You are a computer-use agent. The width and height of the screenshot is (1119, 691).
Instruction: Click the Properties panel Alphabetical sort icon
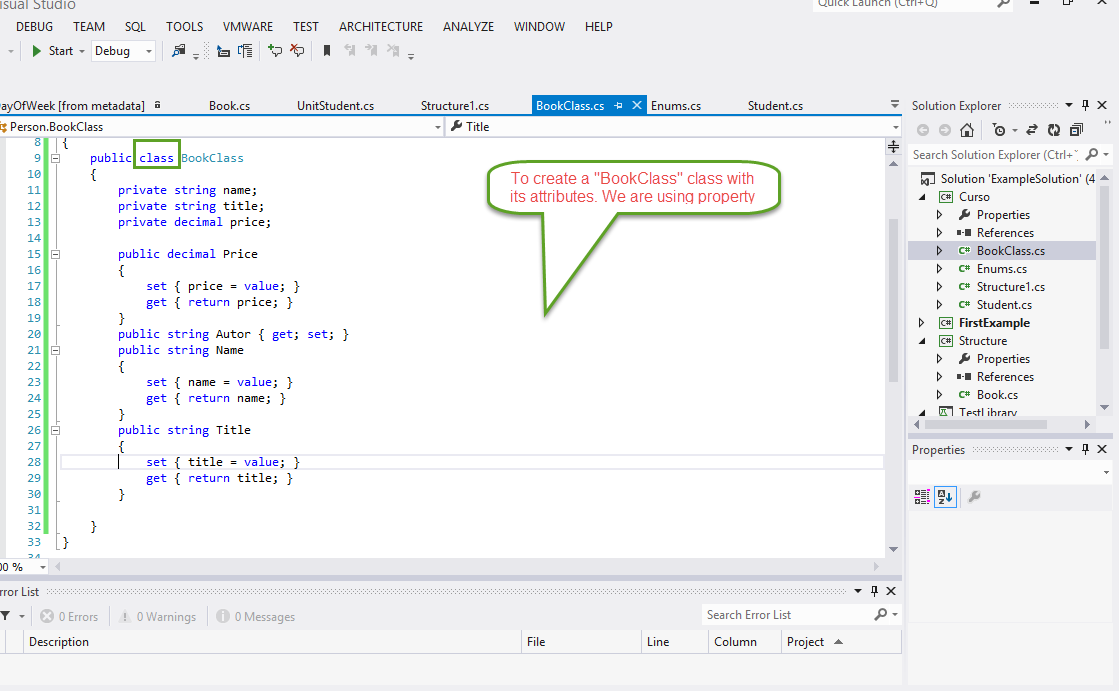(x=945, y=497)
